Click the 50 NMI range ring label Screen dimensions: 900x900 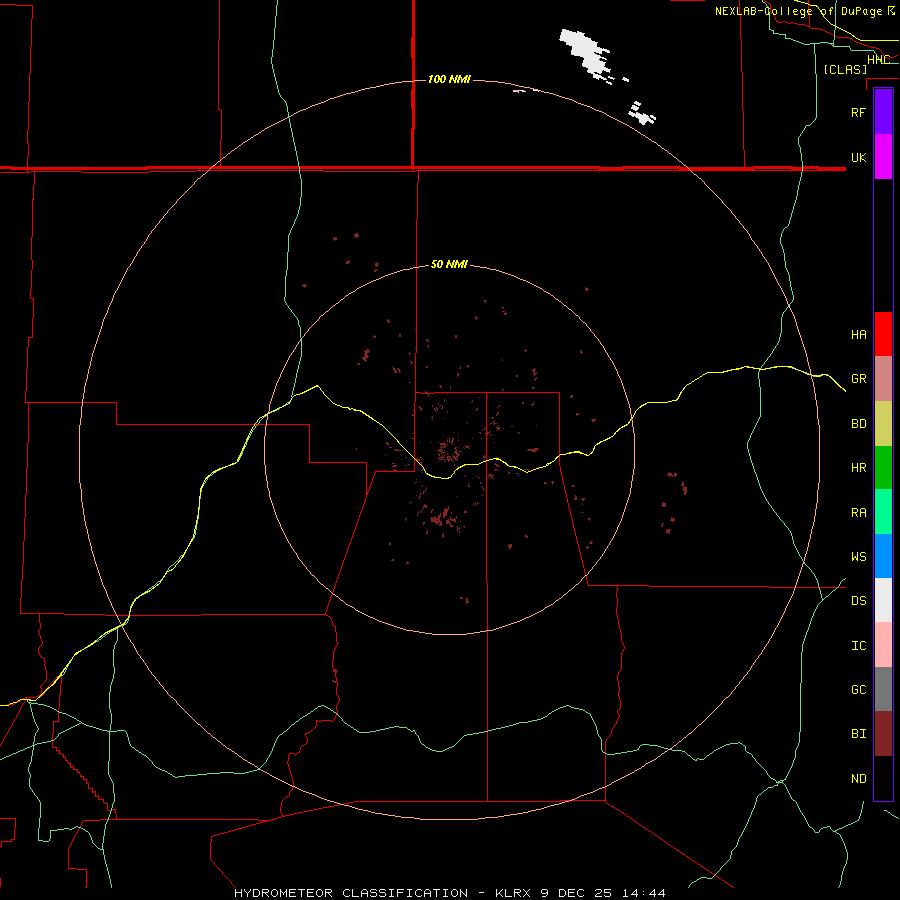click(x=449, y=264)
